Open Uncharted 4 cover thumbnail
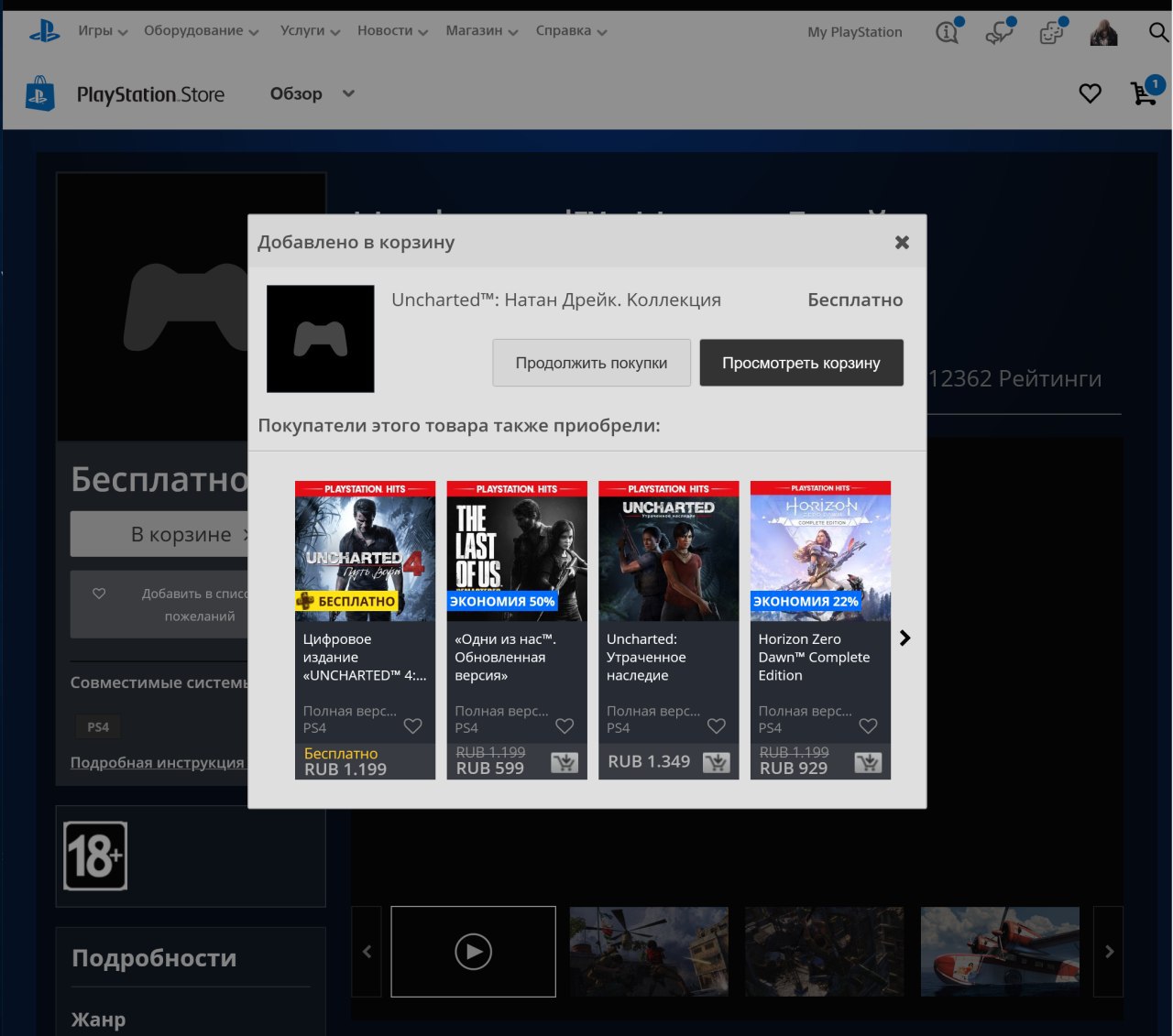The height and width of the screenshot is (1036, 1173). (365, 551)
